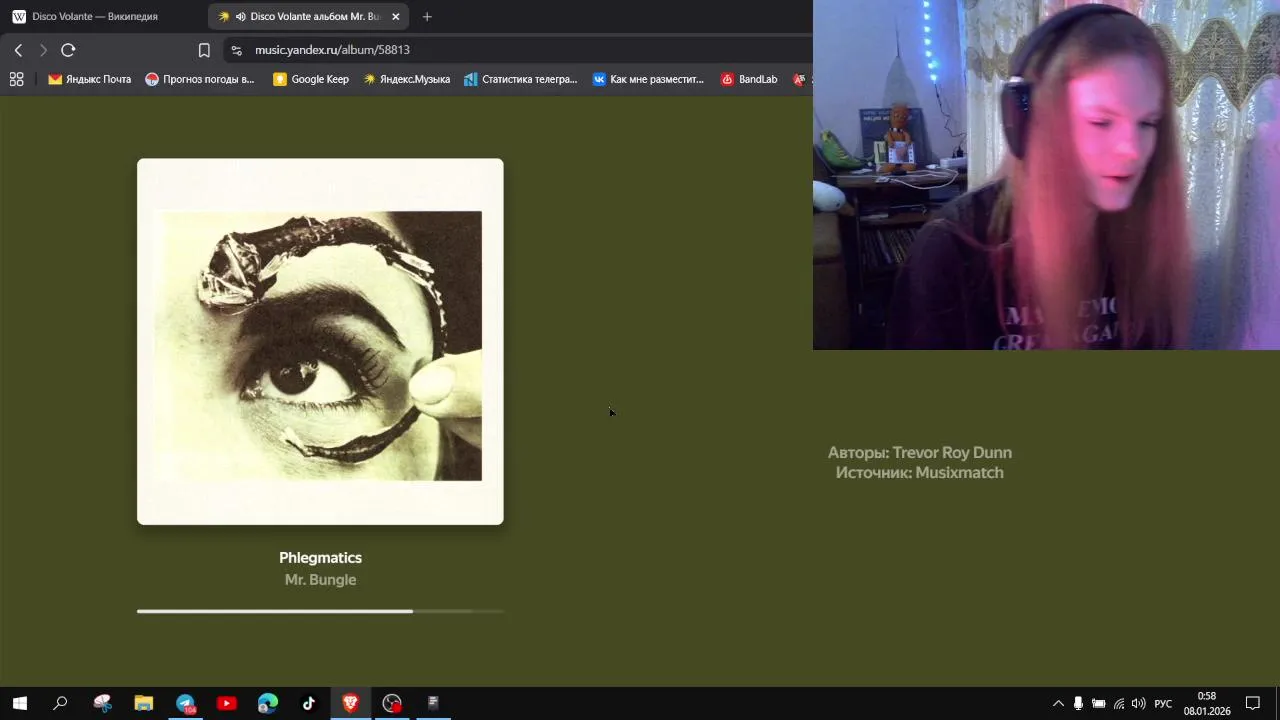Open the Как мне разместит... VK bookmark
This screenshot has height=720, width=1280.
pyautogui.click(x=648, y=79)
